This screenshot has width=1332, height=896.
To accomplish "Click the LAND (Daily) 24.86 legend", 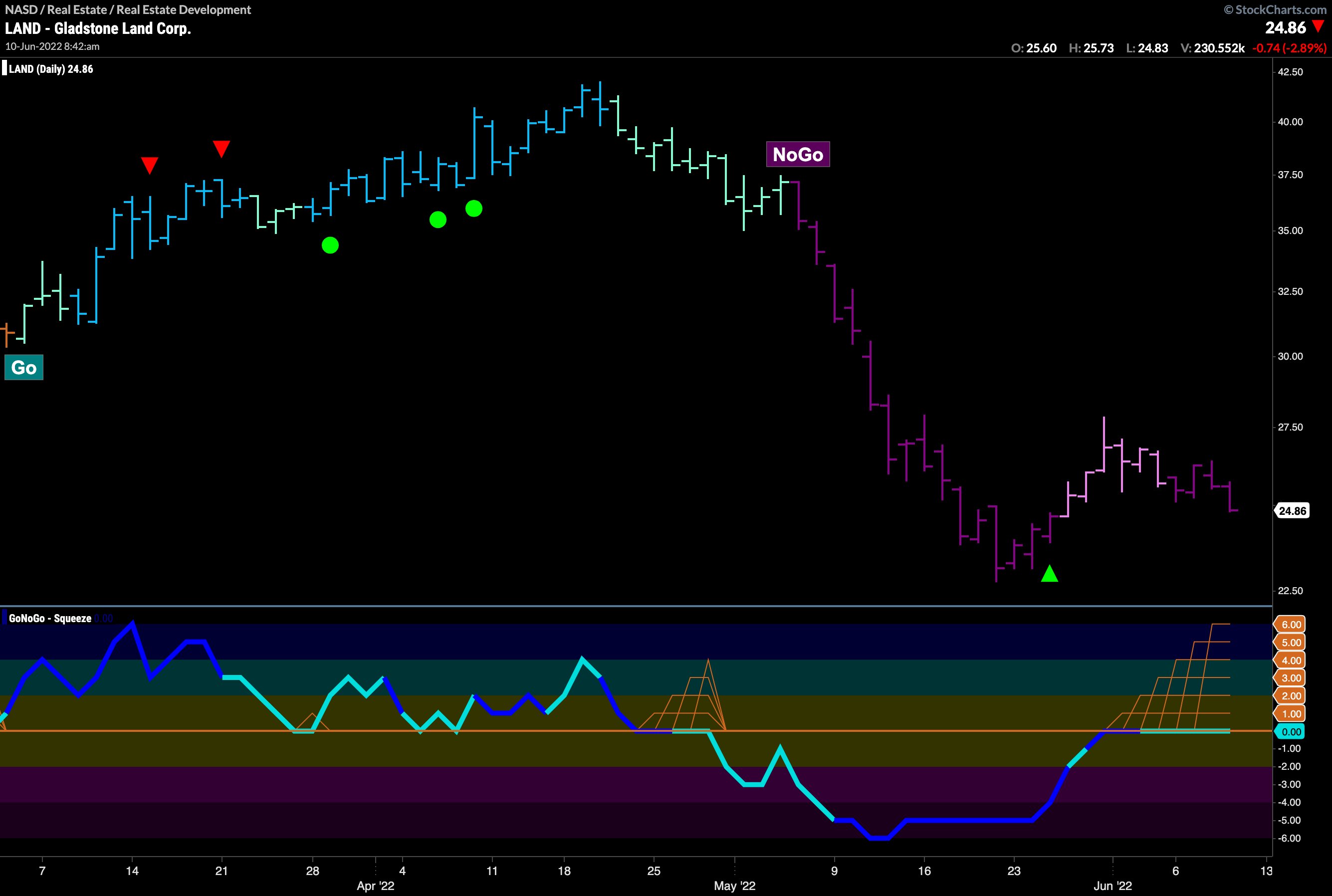I will tap(51, 69).
